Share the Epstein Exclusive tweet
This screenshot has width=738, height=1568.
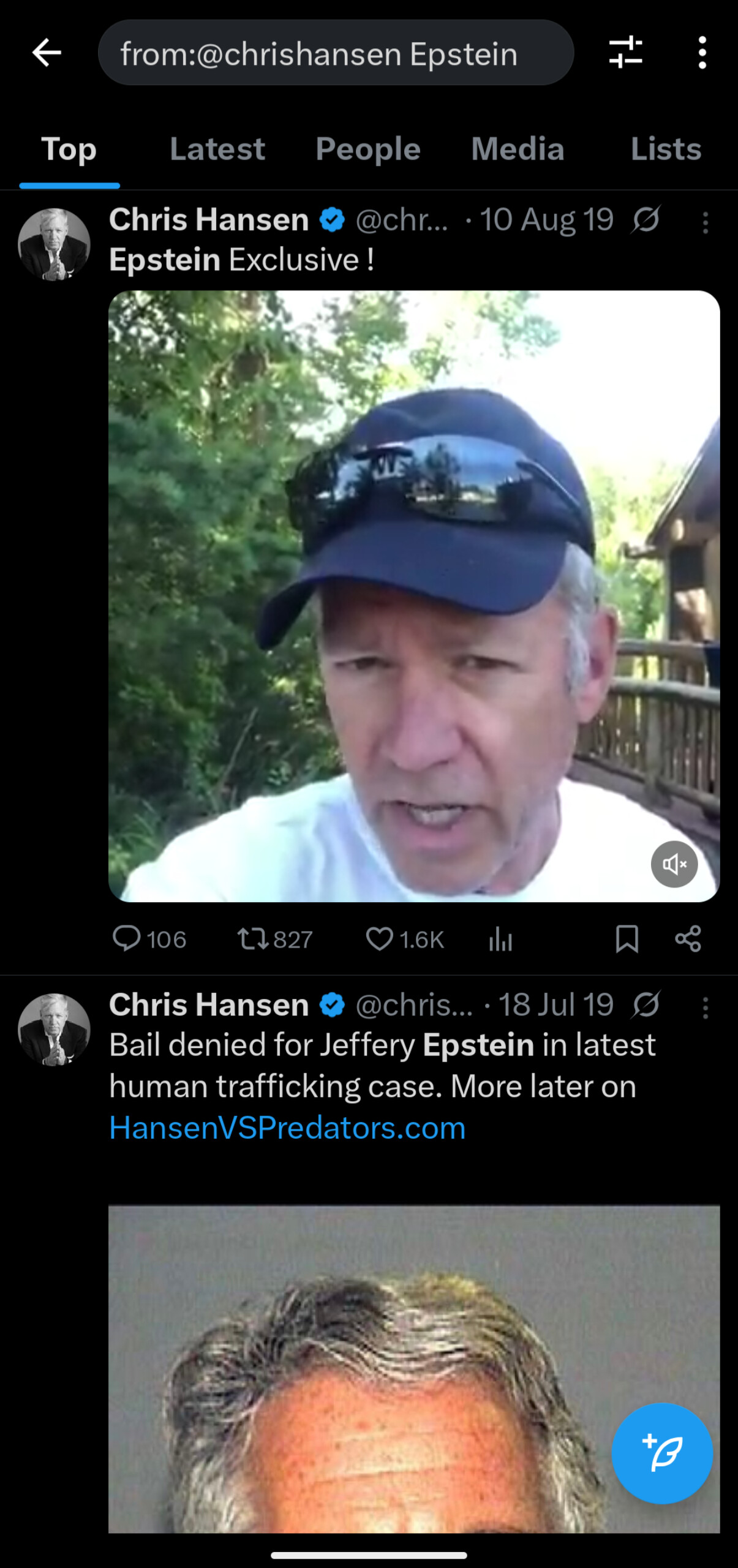[688, 939]
